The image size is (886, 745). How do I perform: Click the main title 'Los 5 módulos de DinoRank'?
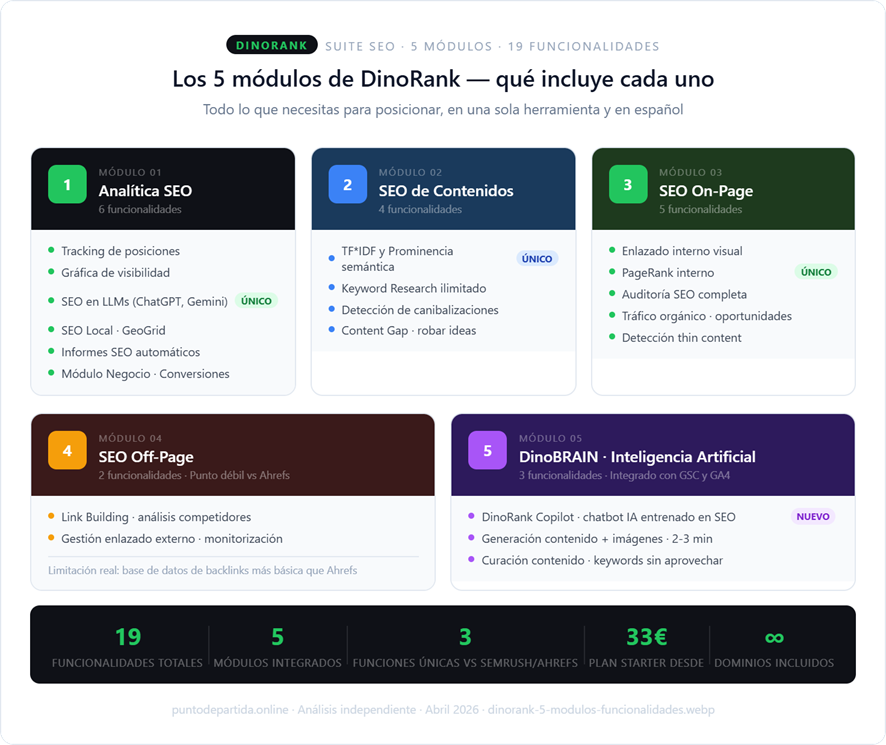(443, 79)
